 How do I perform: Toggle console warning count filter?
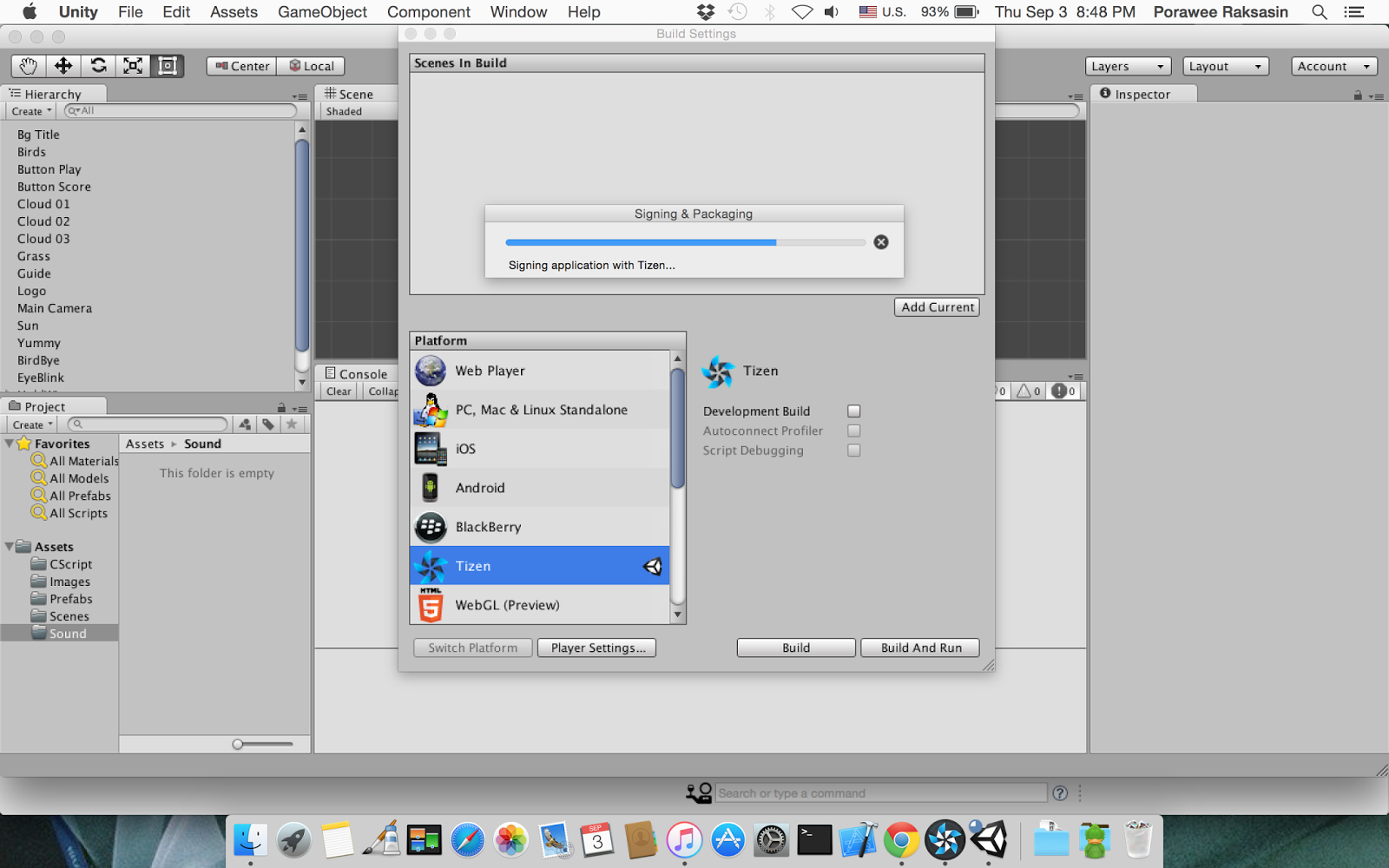pos(1029,391)
